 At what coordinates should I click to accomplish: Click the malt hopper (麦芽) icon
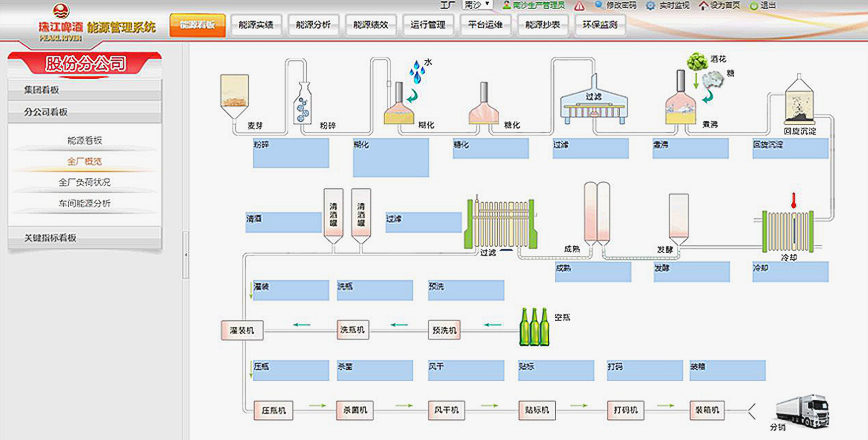(233, 95)
